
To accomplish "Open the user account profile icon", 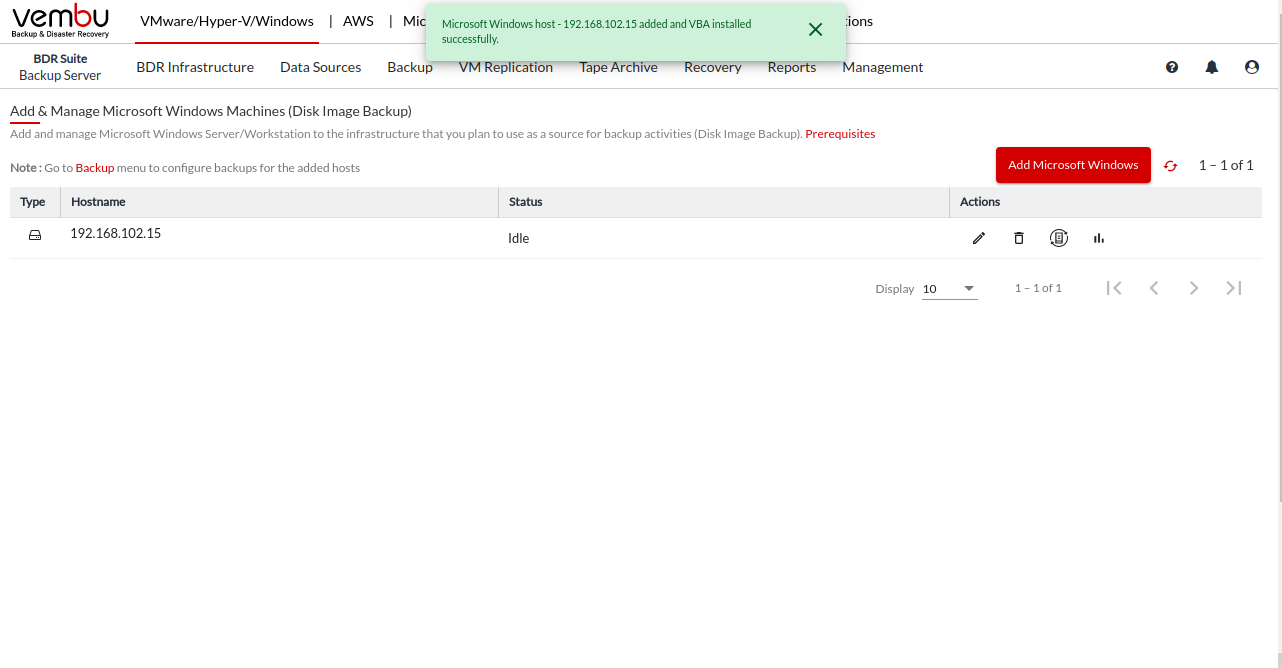I will pyautogui.click(x=1252, y=67).
